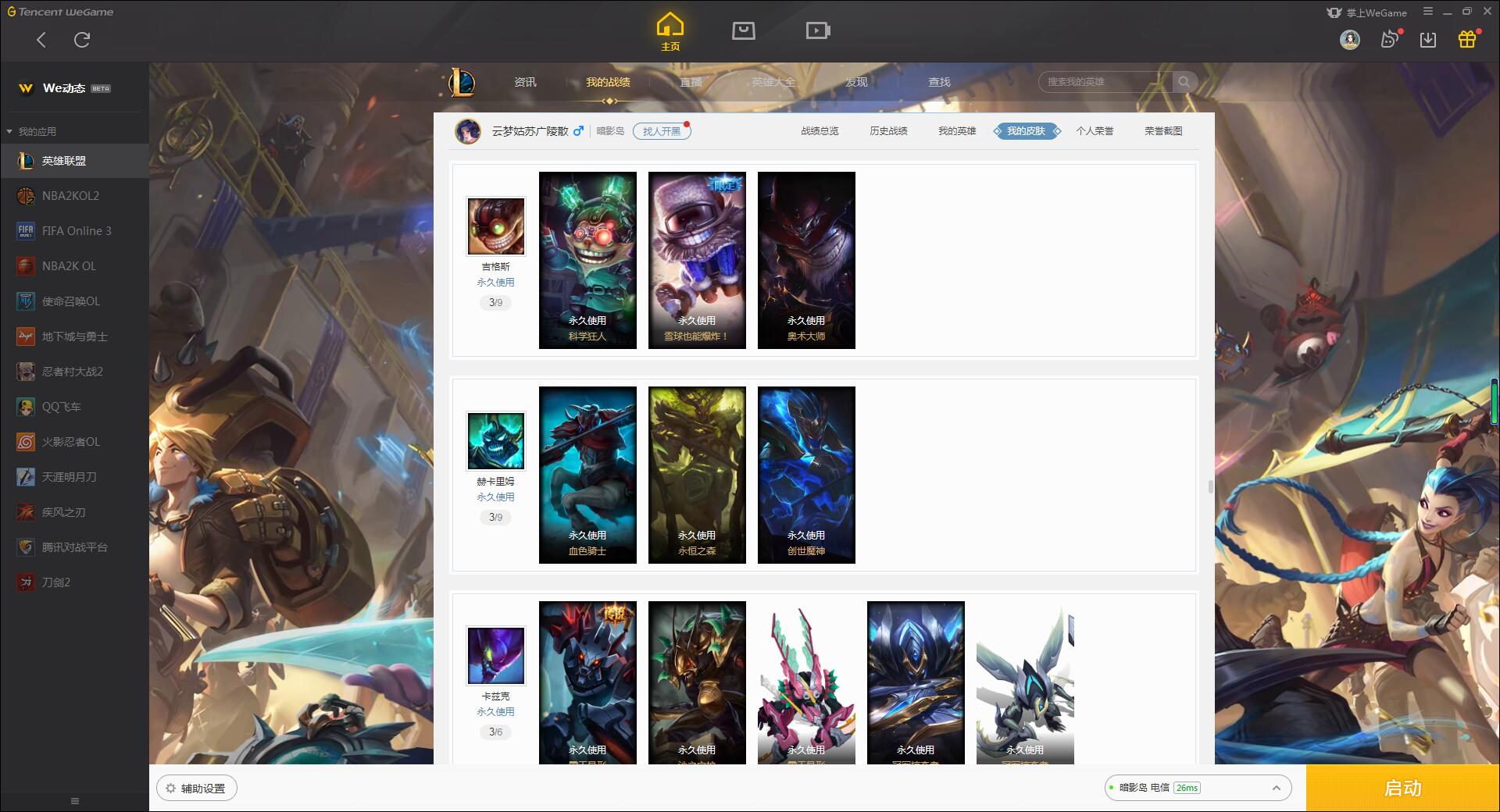Open the 资讯 navigation tab
1500x812 pixels.
point(525,82)
